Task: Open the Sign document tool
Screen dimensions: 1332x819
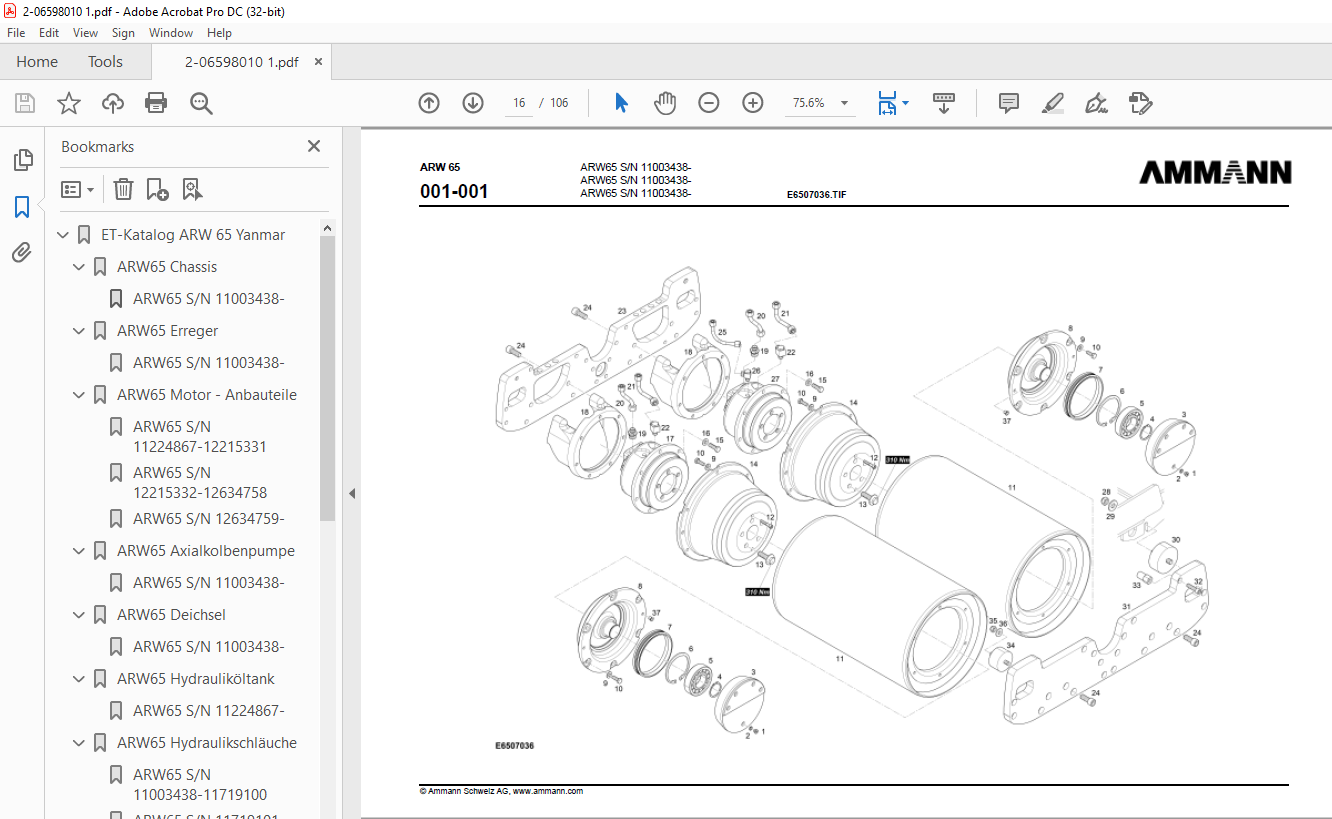Action: click(1096, 103)
